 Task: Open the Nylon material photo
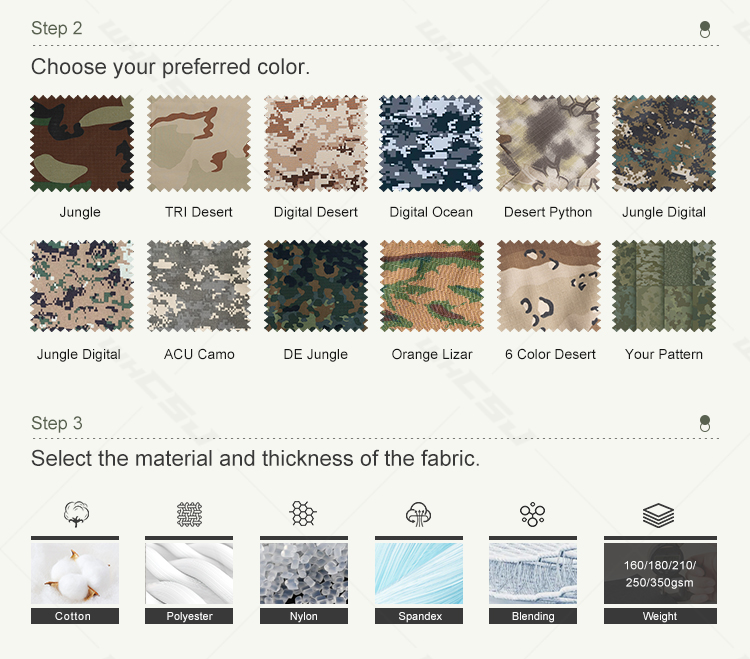point(303,575)
